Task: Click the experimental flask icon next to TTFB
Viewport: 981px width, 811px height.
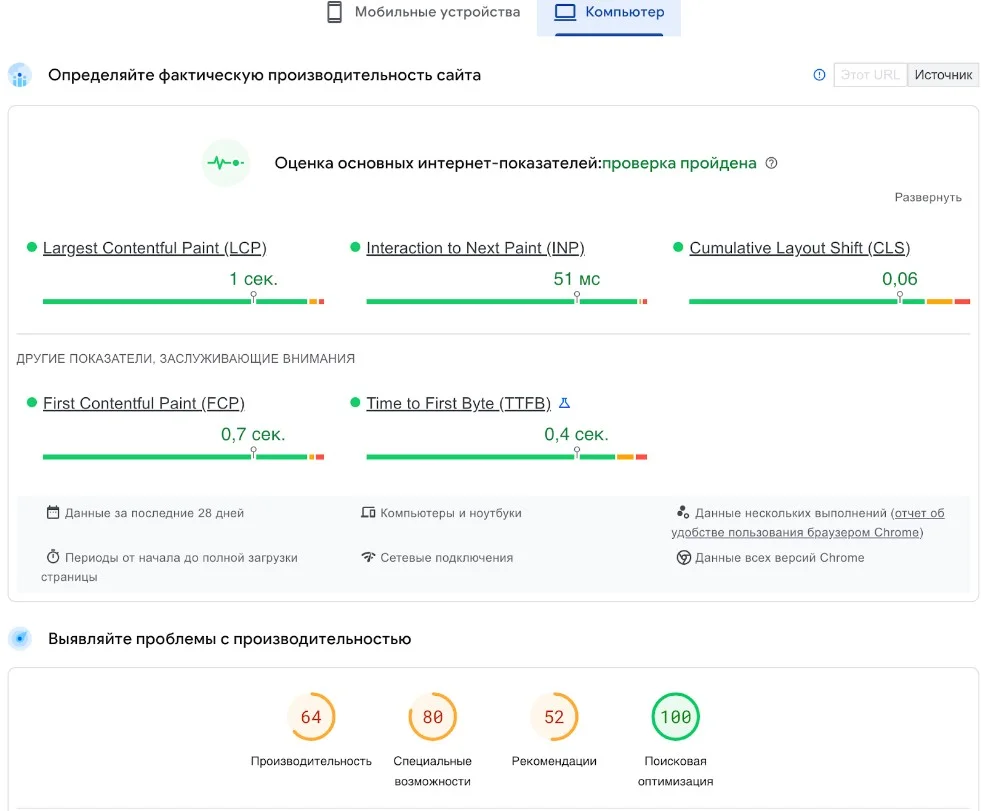Action: tap(564, 403)
